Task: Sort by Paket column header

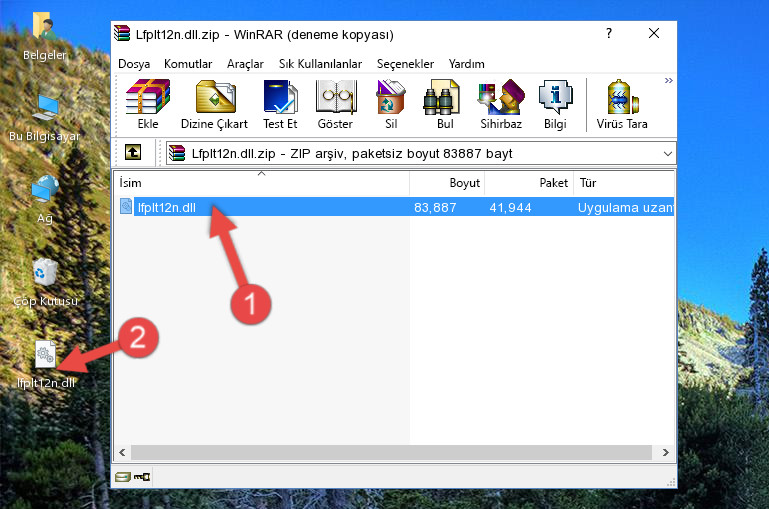Action: click(529, 182)
